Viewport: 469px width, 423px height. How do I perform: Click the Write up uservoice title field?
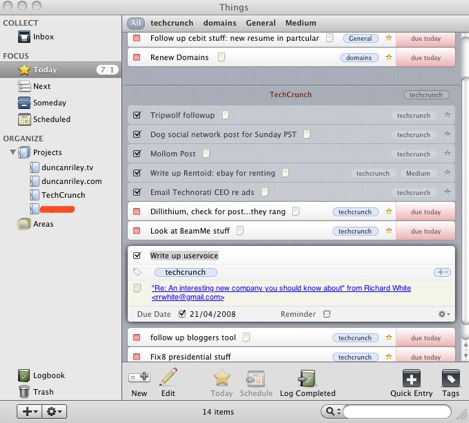[x=184, y=256]
